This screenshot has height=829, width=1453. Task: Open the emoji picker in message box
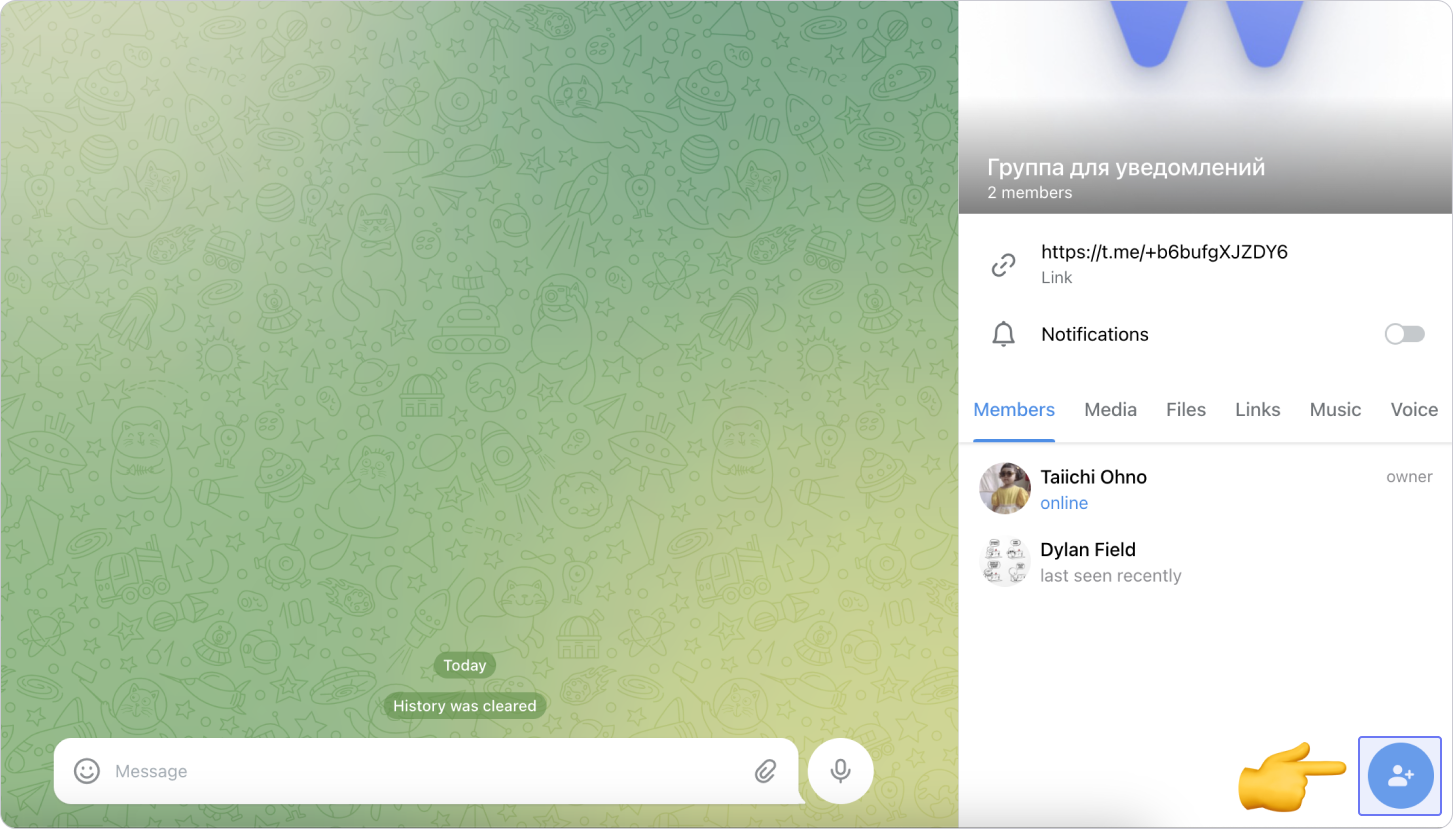point(87,771)
